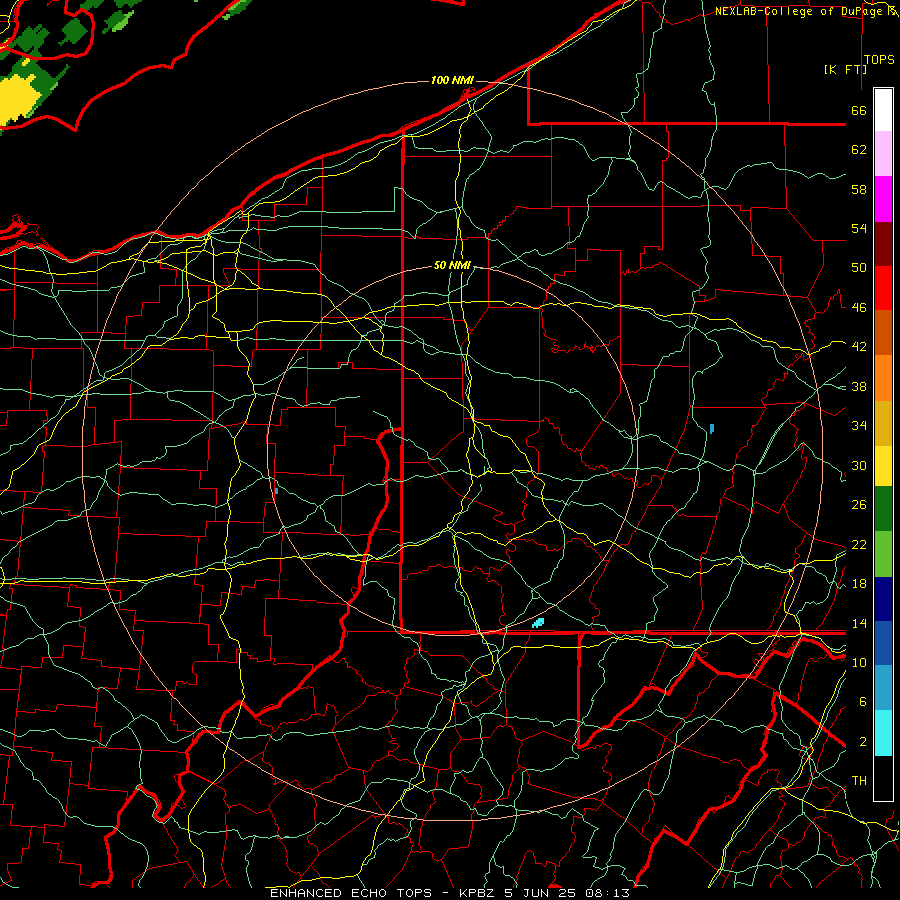Click the TH threshold label
Viewport: 900px width, 900px height.
click(x=859, y=781)
